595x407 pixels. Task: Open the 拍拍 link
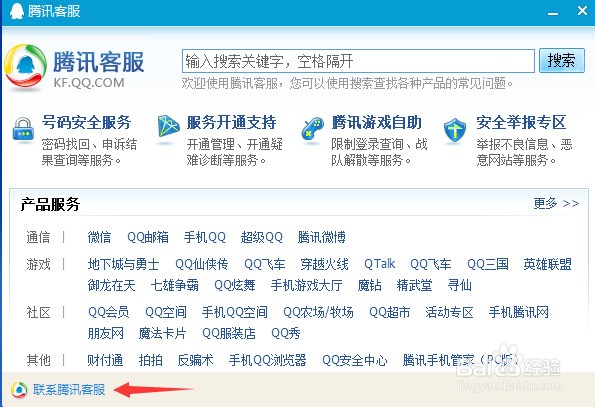click(151, 360)
